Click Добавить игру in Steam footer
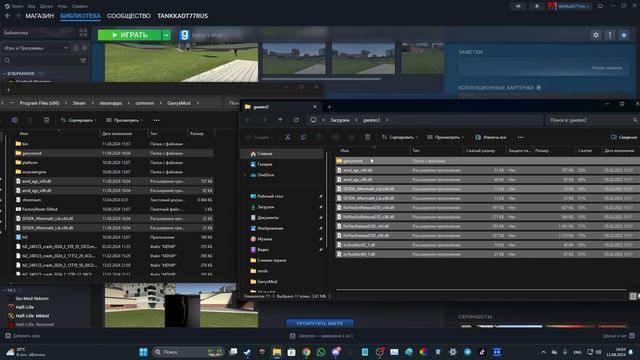640x360 pixels. (x=22, y=336)
